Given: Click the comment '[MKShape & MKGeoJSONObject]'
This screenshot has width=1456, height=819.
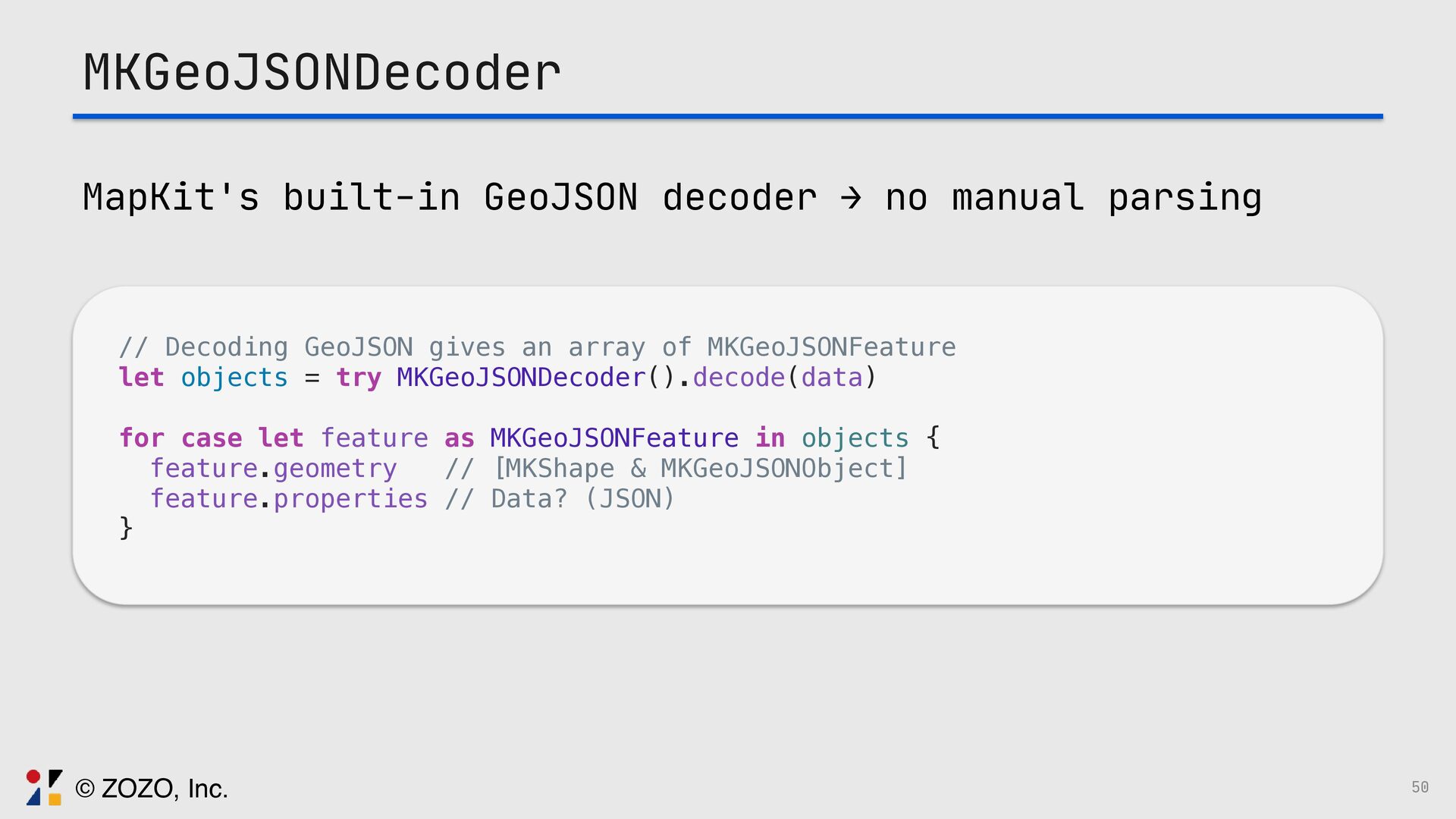Looking at the screenshot, I should (700, 469).
